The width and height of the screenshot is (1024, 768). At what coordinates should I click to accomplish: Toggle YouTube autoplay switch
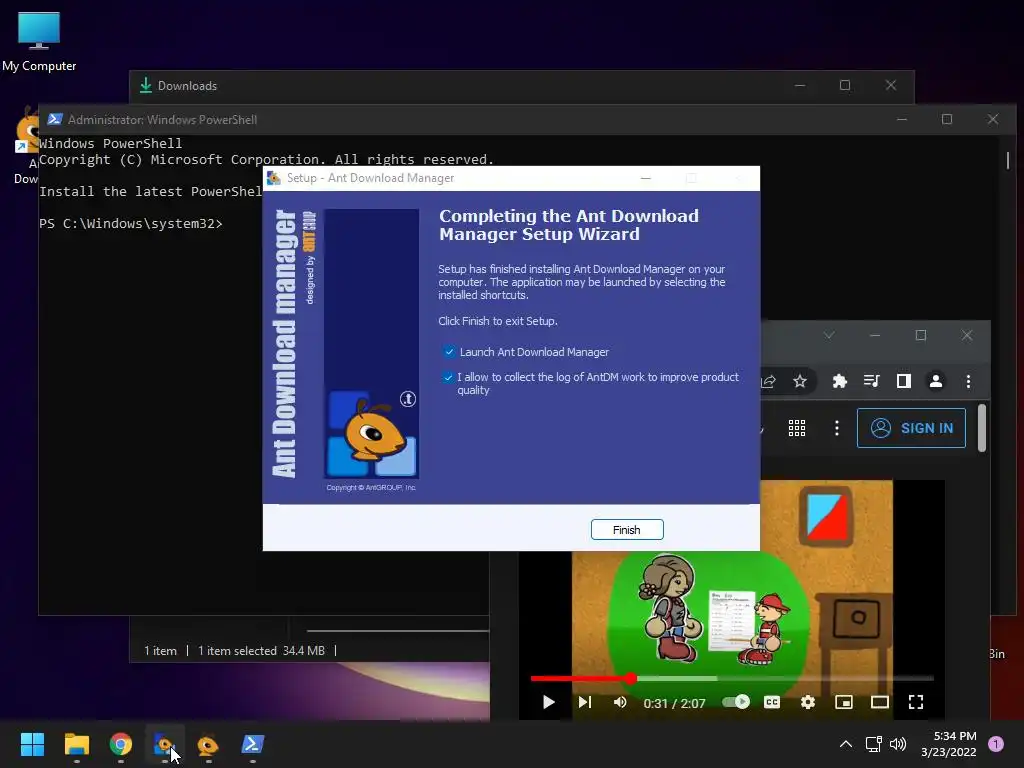[x=736, y=702]
